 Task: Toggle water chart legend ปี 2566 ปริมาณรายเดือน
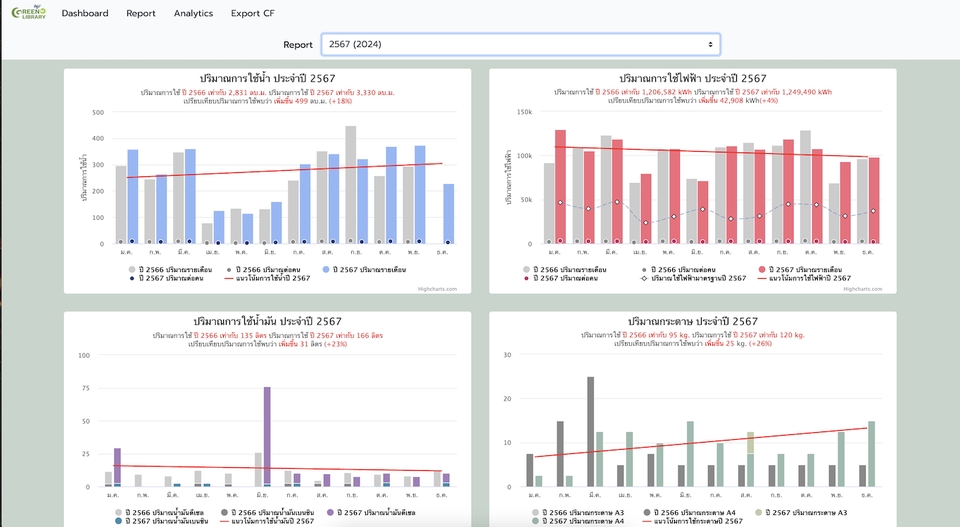170,269
